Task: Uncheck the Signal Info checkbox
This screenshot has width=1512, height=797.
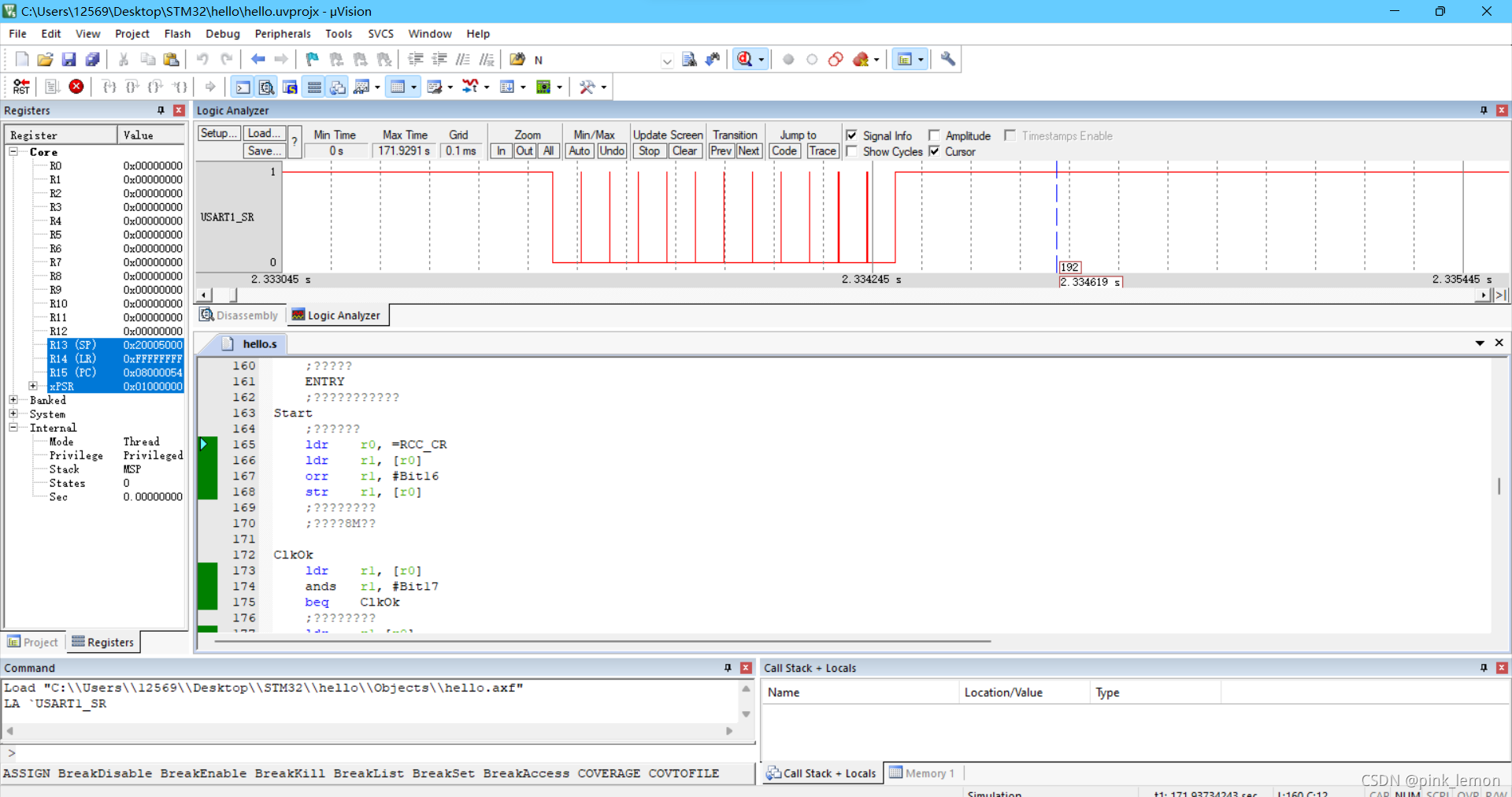Action: pyautogui.click(x=851, y=135)
